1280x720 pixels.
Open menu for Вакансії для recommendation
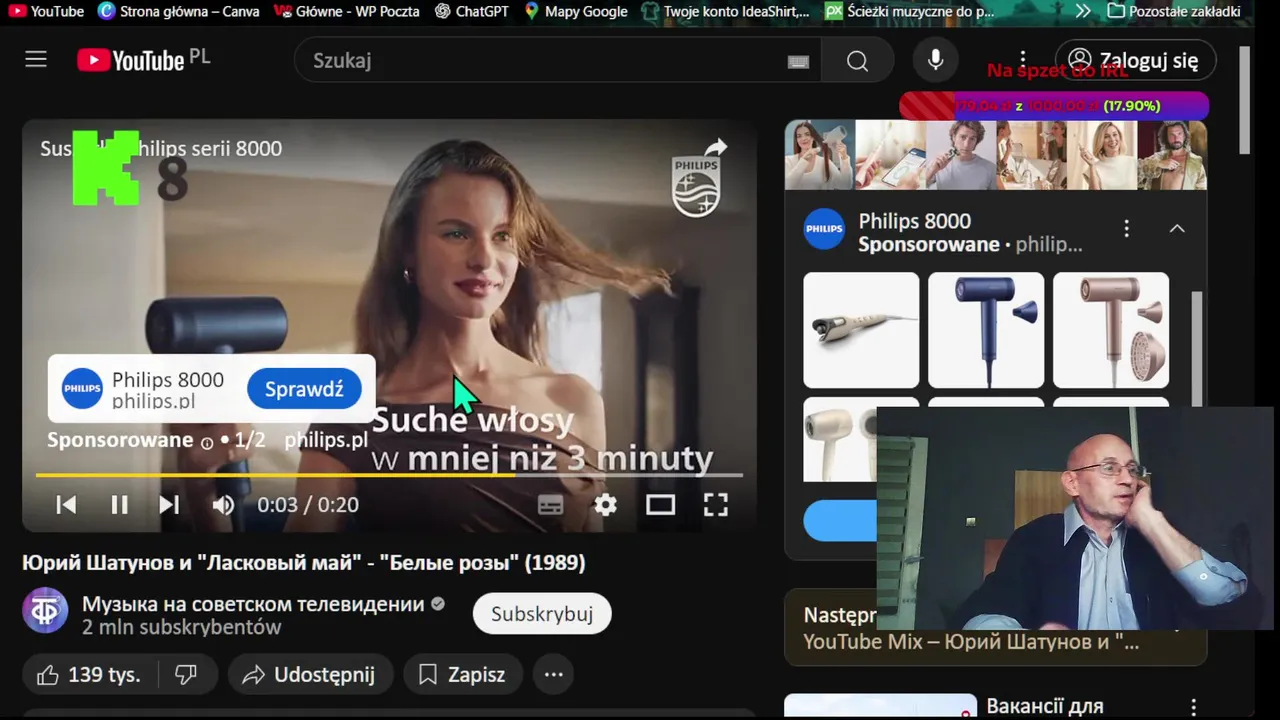[1192, 707]
